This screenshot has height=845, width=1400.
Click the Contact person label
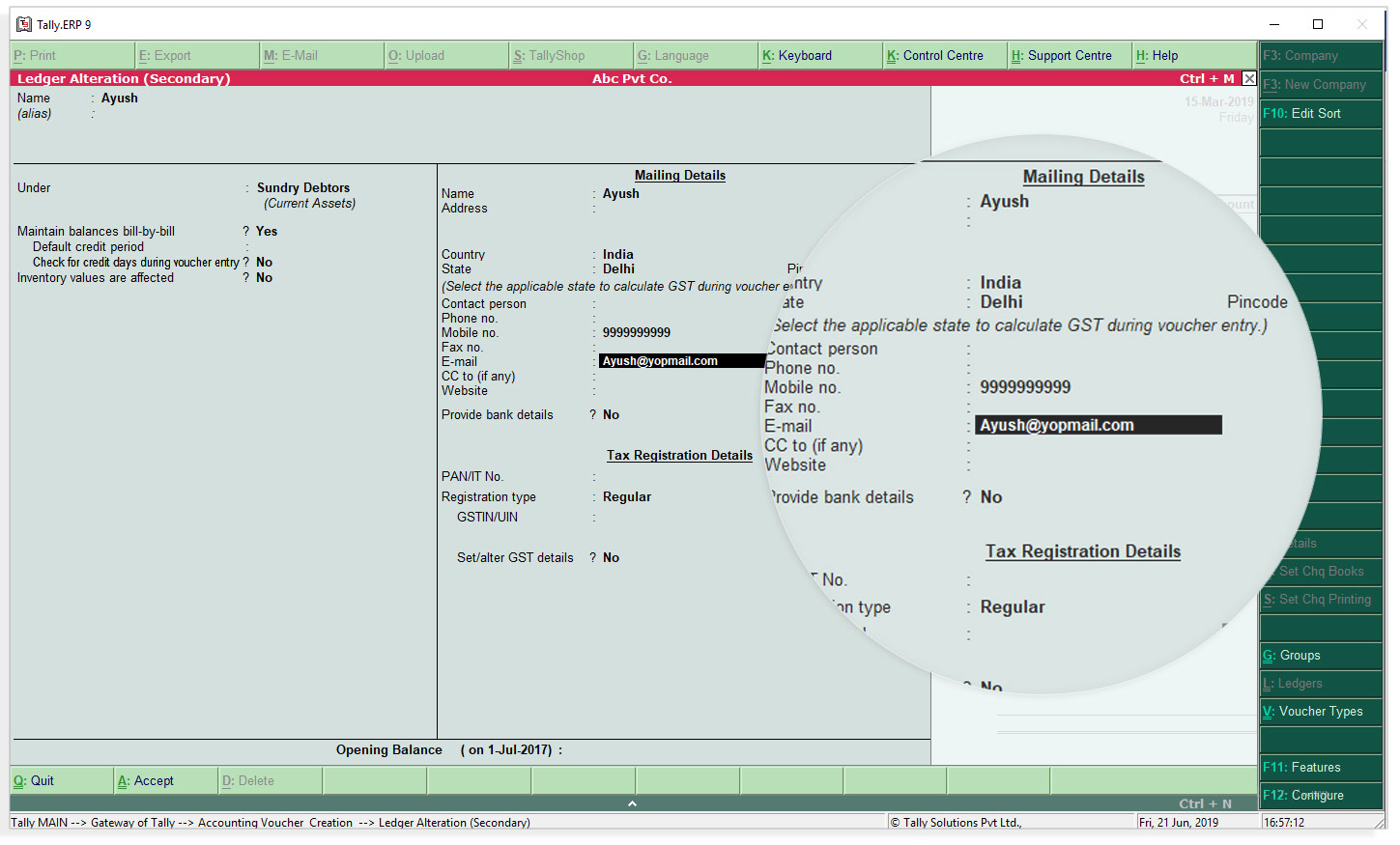point(484,304)
